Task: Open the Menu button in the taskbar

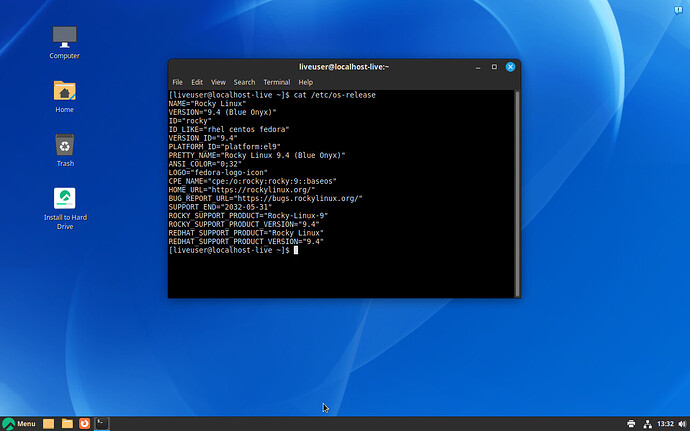Action: coord(19,424)
